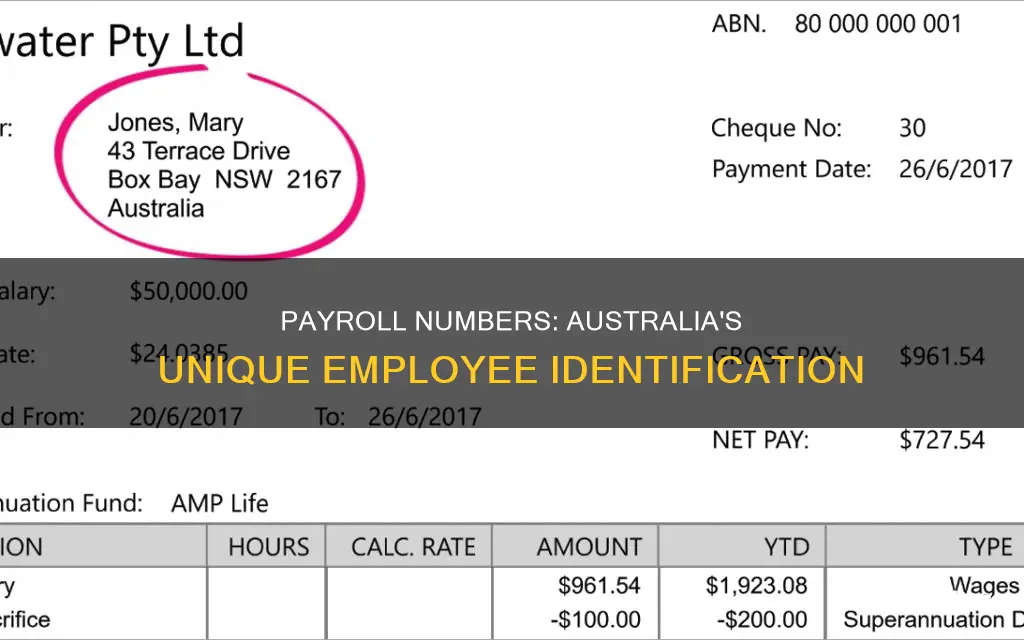Click the yellow 'UNIQUE EMPLOYEE IDENTIFICATION' headline
Screen dimensions: 1024x640
511,370
